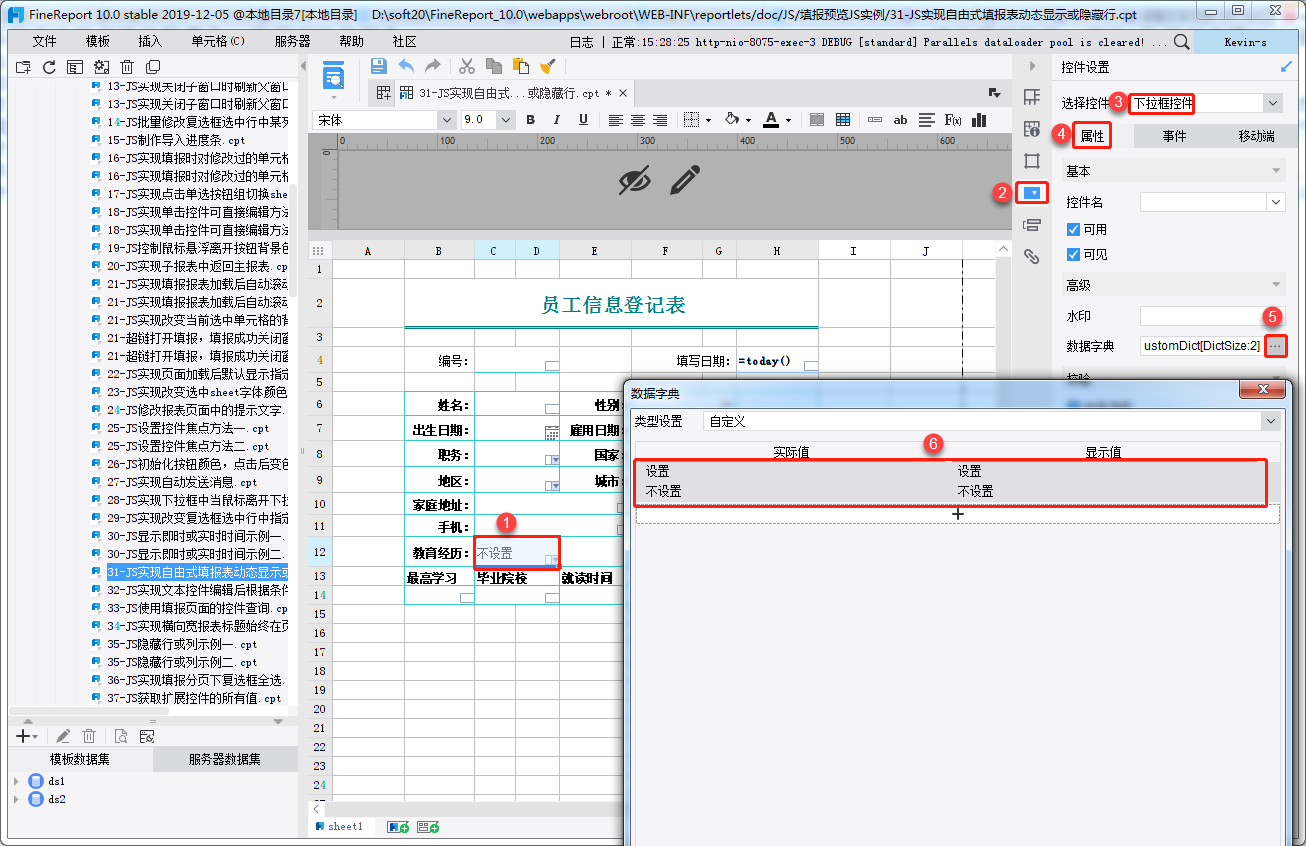Open the Kevin-s account button

click(x=1245, y=42)
